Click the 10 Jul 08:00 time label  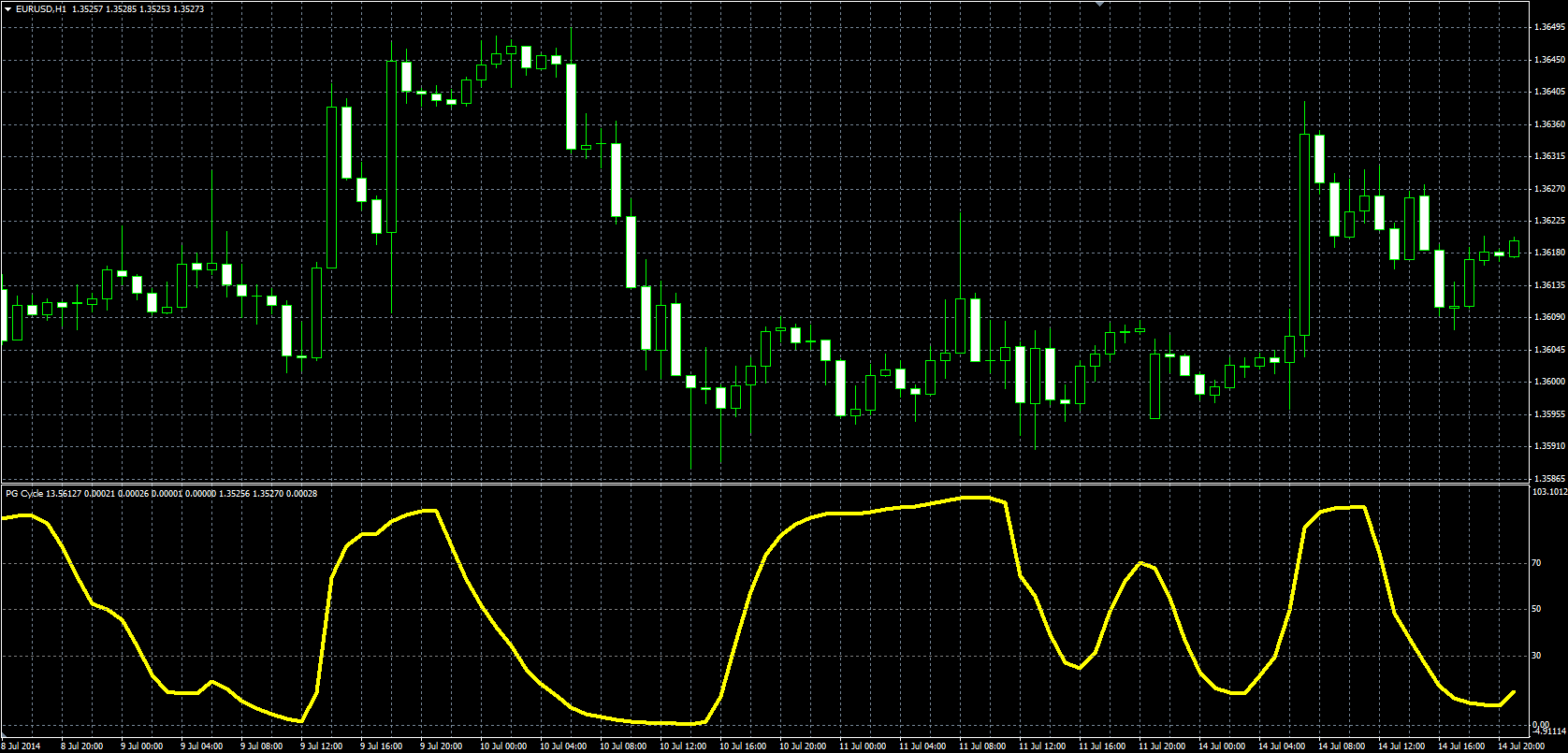pos(623,746)
